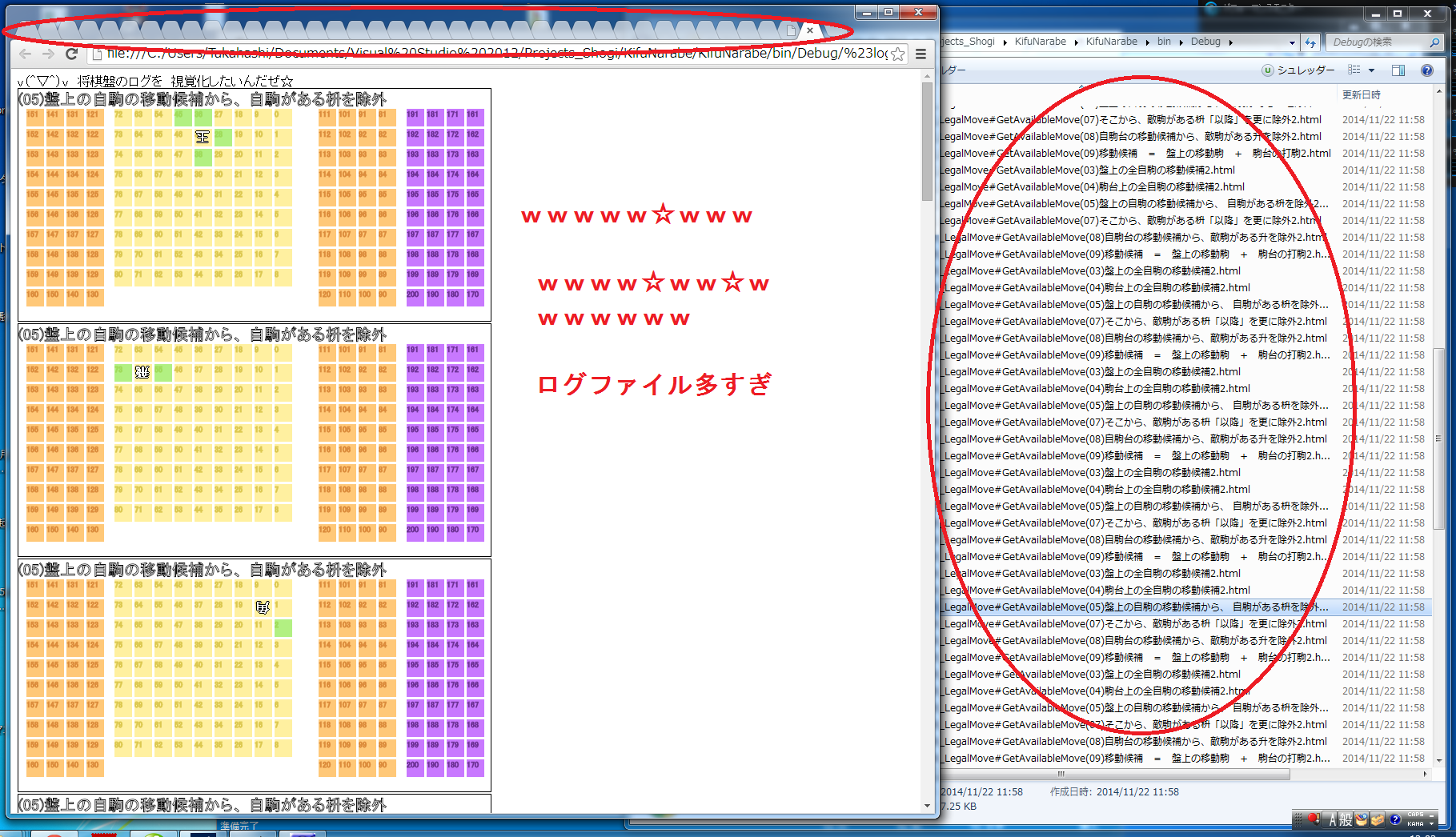Open the IME toolbox icon
The width and height of the screenshot is (1456, 837).
1378,819
